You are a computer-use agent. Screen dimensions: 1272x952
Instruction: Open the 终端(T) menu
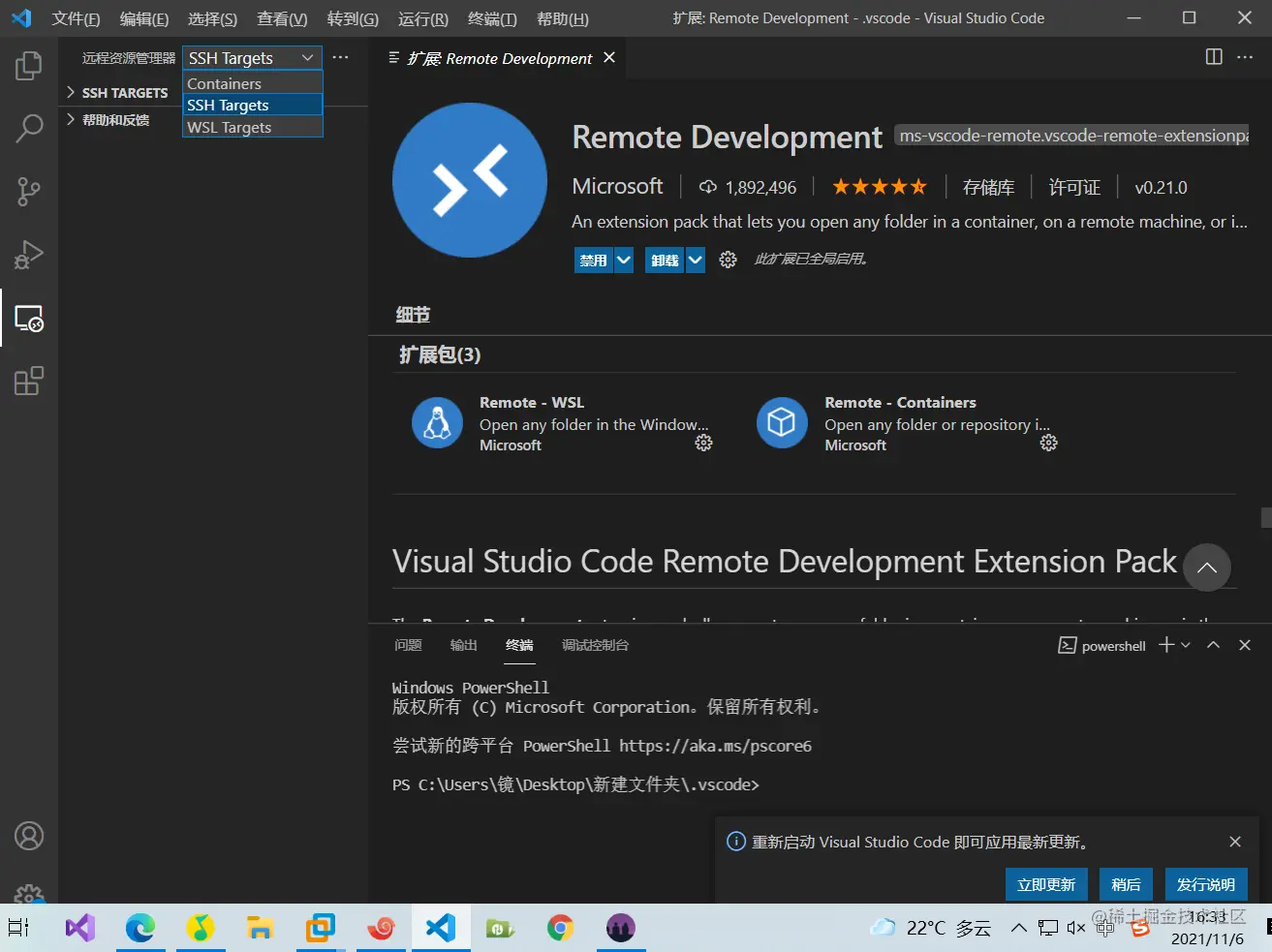(x=492, y=18)
